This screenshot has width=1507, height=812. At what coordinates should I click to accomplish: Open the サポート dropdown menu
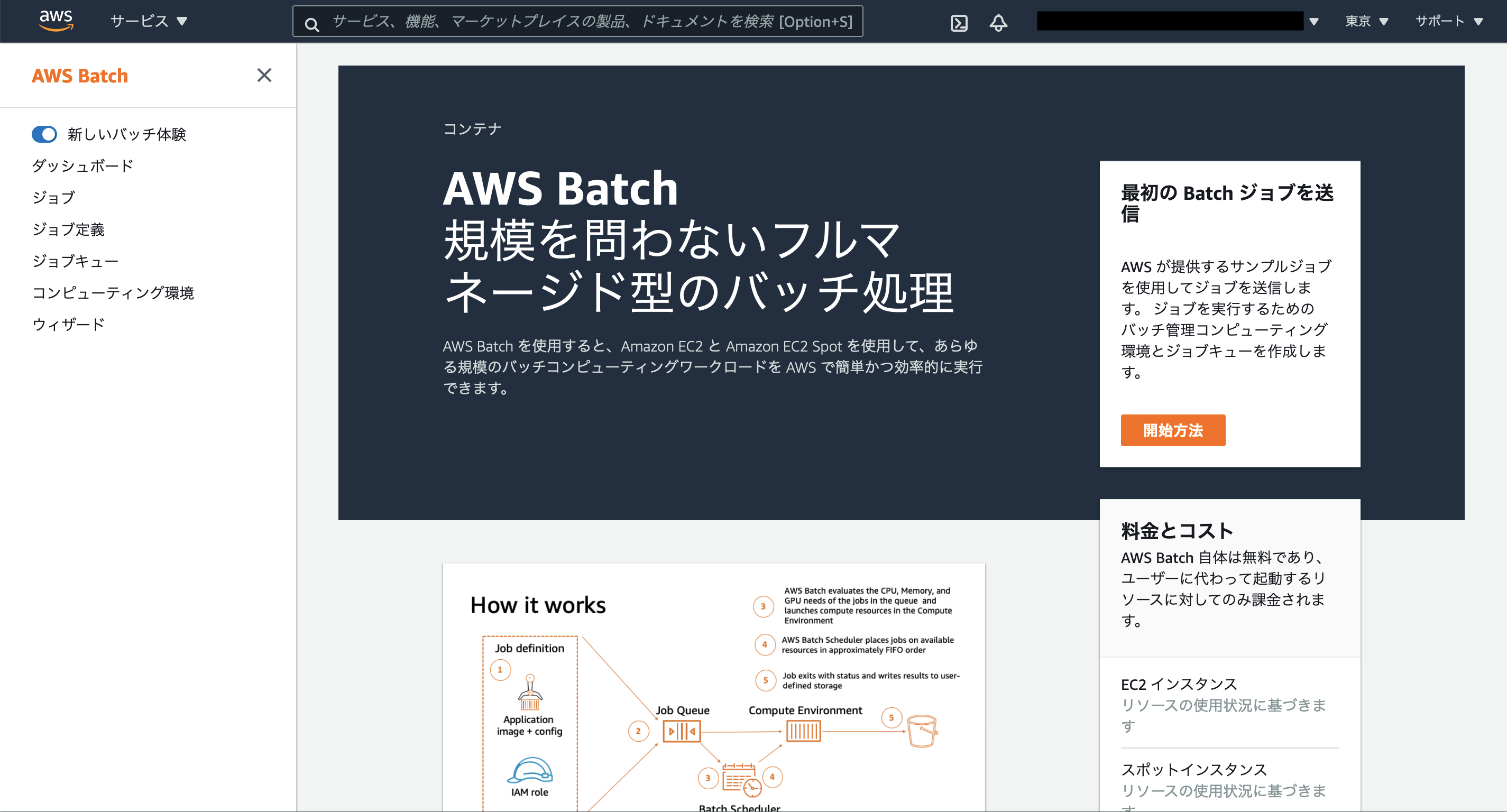[1449, 21]
